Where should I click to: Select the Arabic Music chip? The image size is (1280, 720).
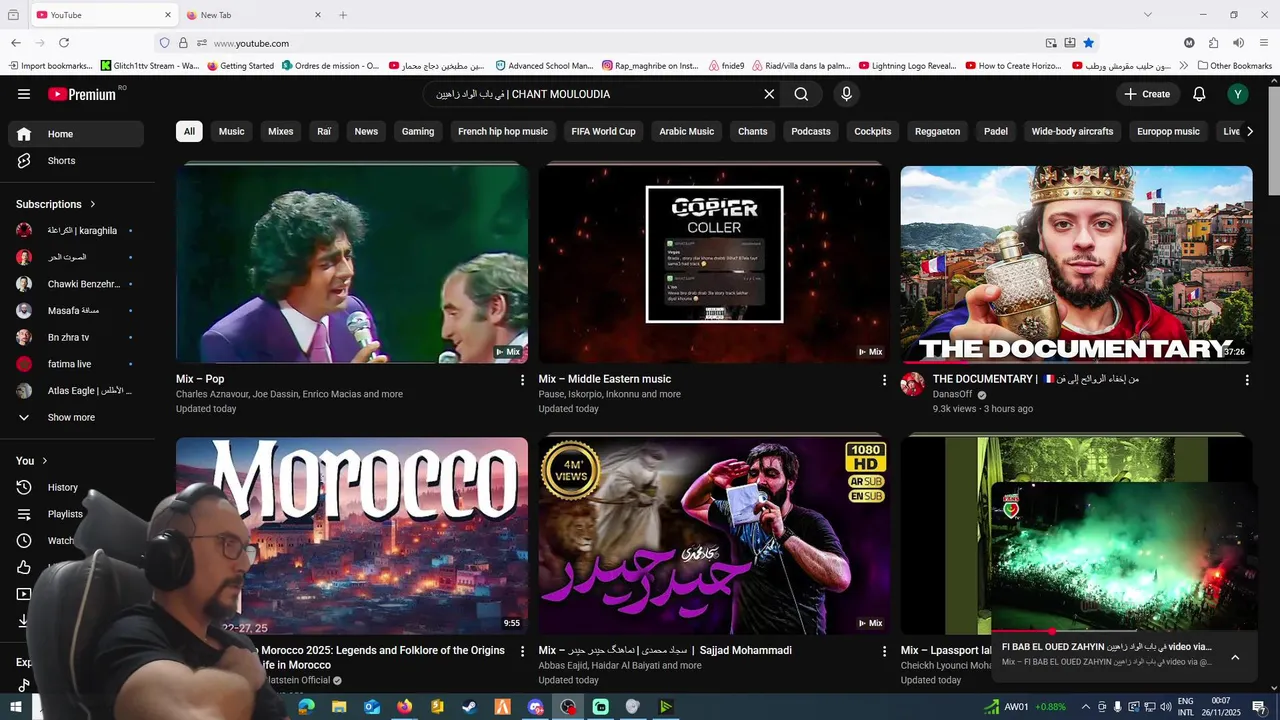click(x=687, y=131)
